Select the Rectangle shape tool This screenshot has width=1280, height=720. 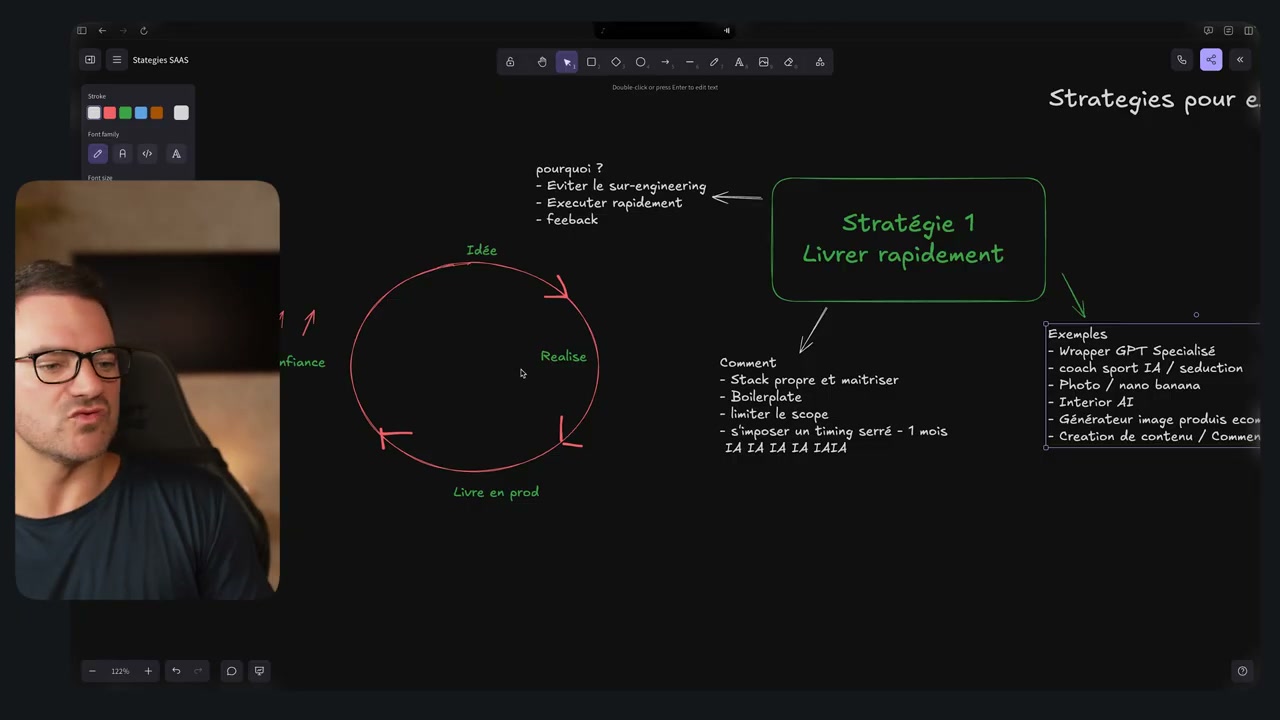pyautogui.click(x=591, y=62)
